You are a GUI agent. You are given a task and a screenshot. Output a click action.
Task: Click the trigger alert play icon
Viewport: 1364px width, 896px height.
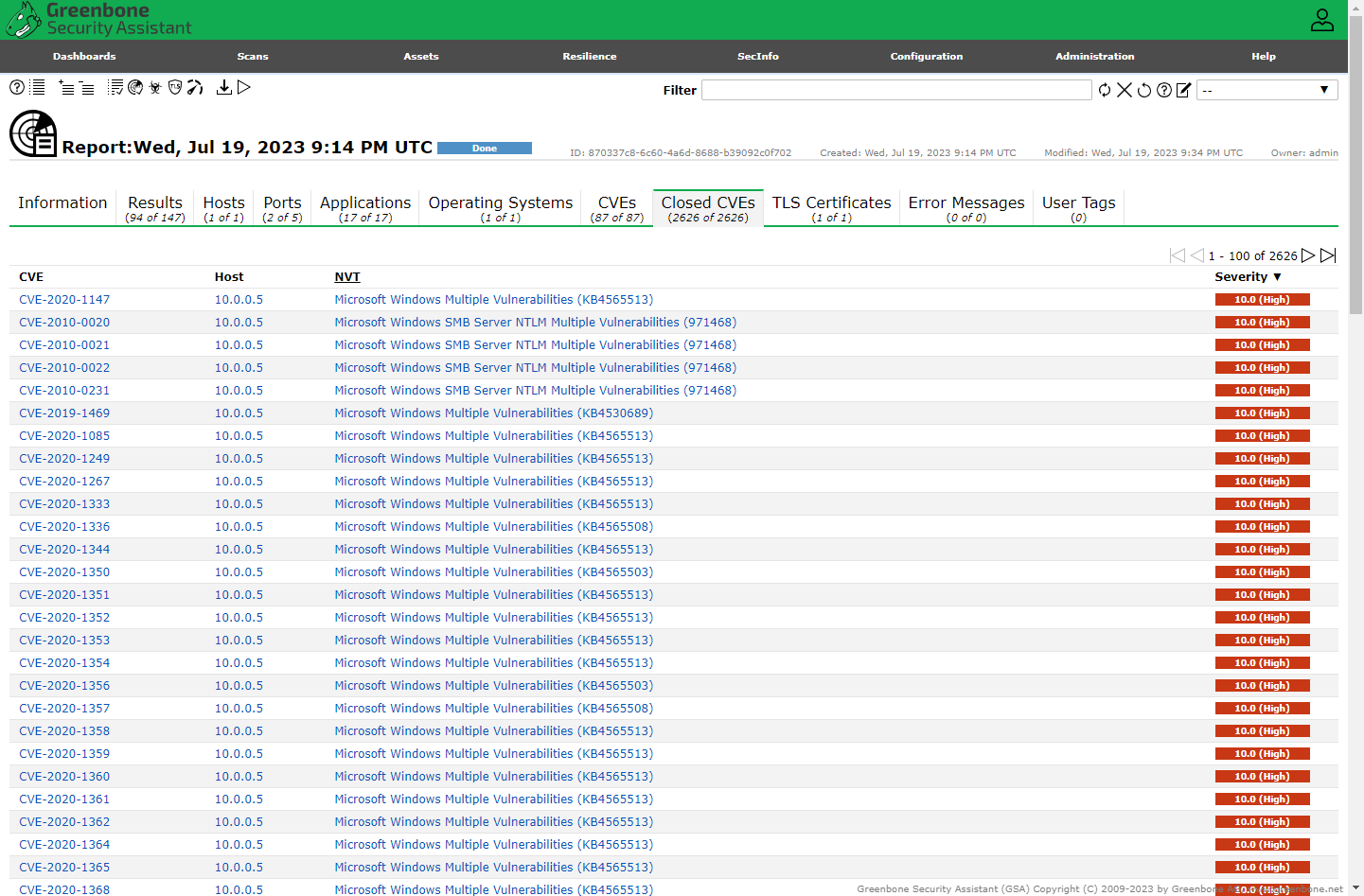244,87
